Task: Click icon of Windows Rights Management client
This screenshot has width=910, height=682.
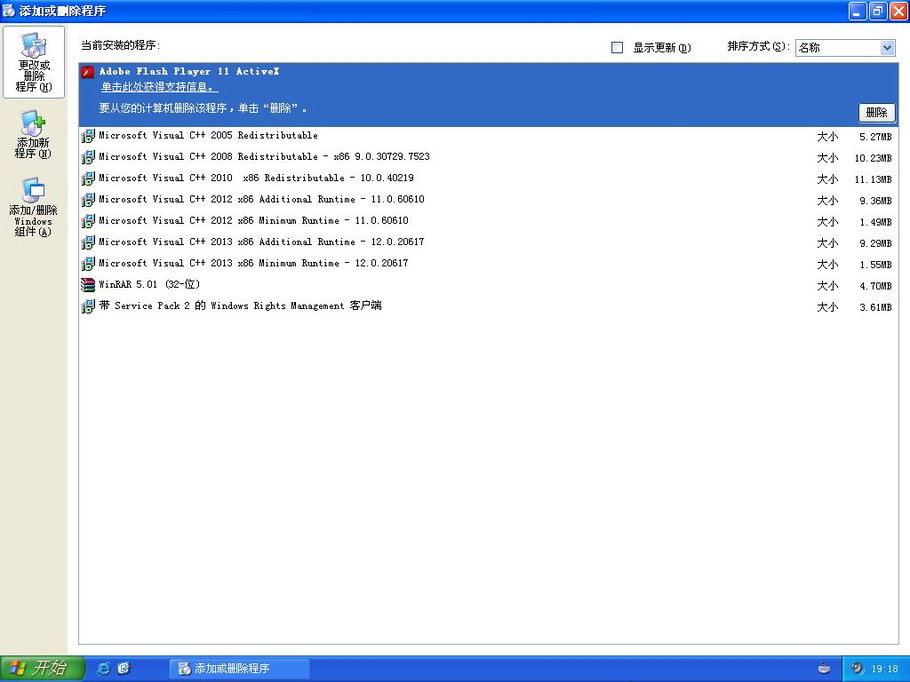Action: [88, 306]
